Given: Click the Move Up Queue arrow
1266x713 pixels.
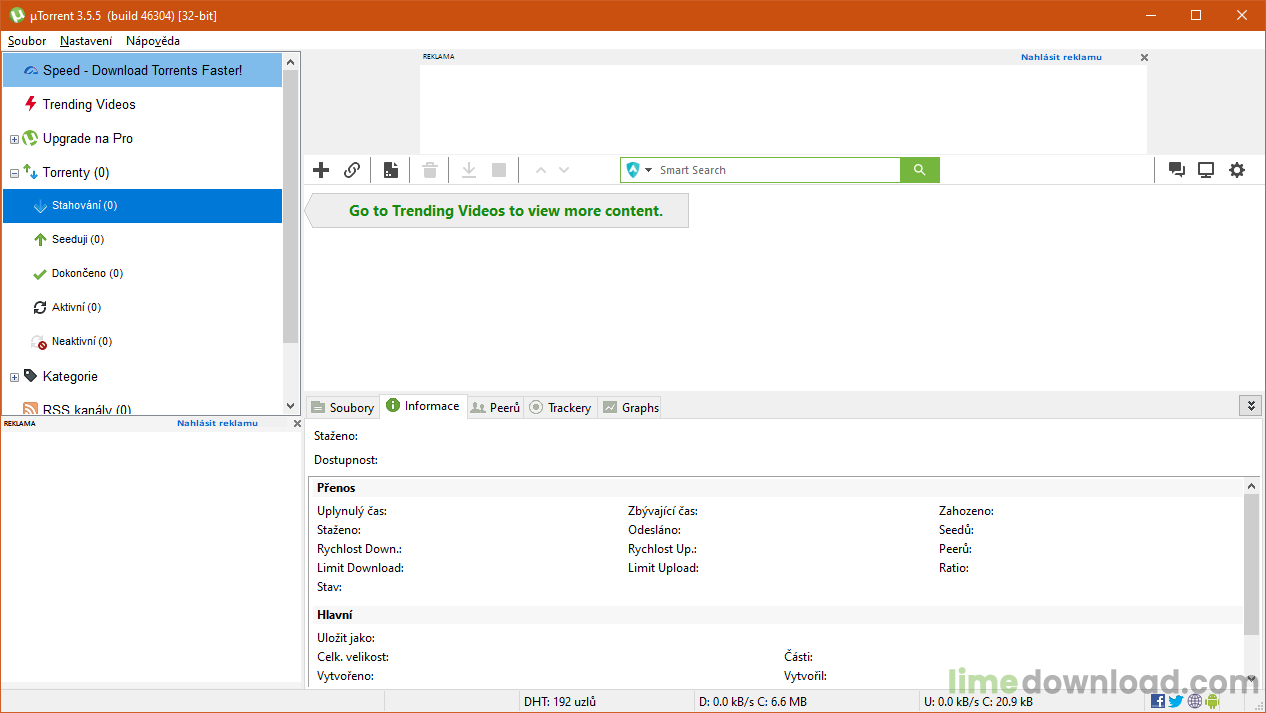Looking at the screenshot, I should tap(541, 170).
